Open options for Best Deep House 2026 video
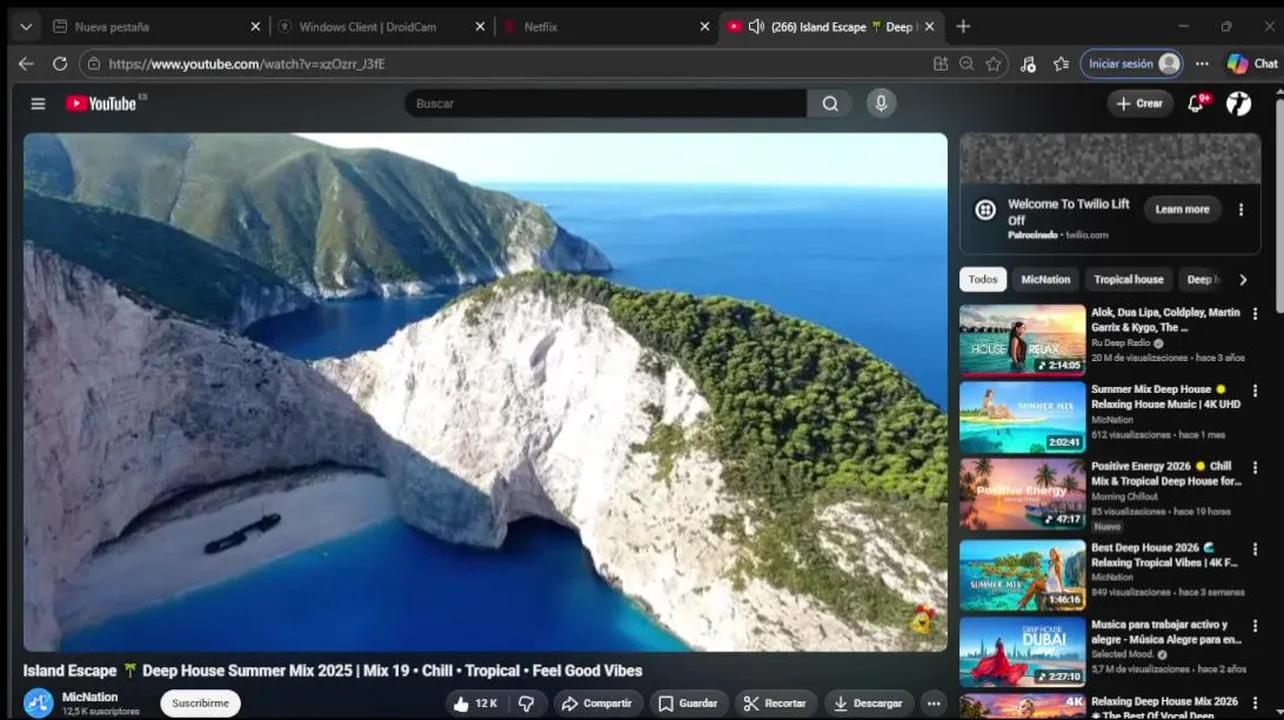Viewport: 1284px width, 720px height. coord(1255,549)
